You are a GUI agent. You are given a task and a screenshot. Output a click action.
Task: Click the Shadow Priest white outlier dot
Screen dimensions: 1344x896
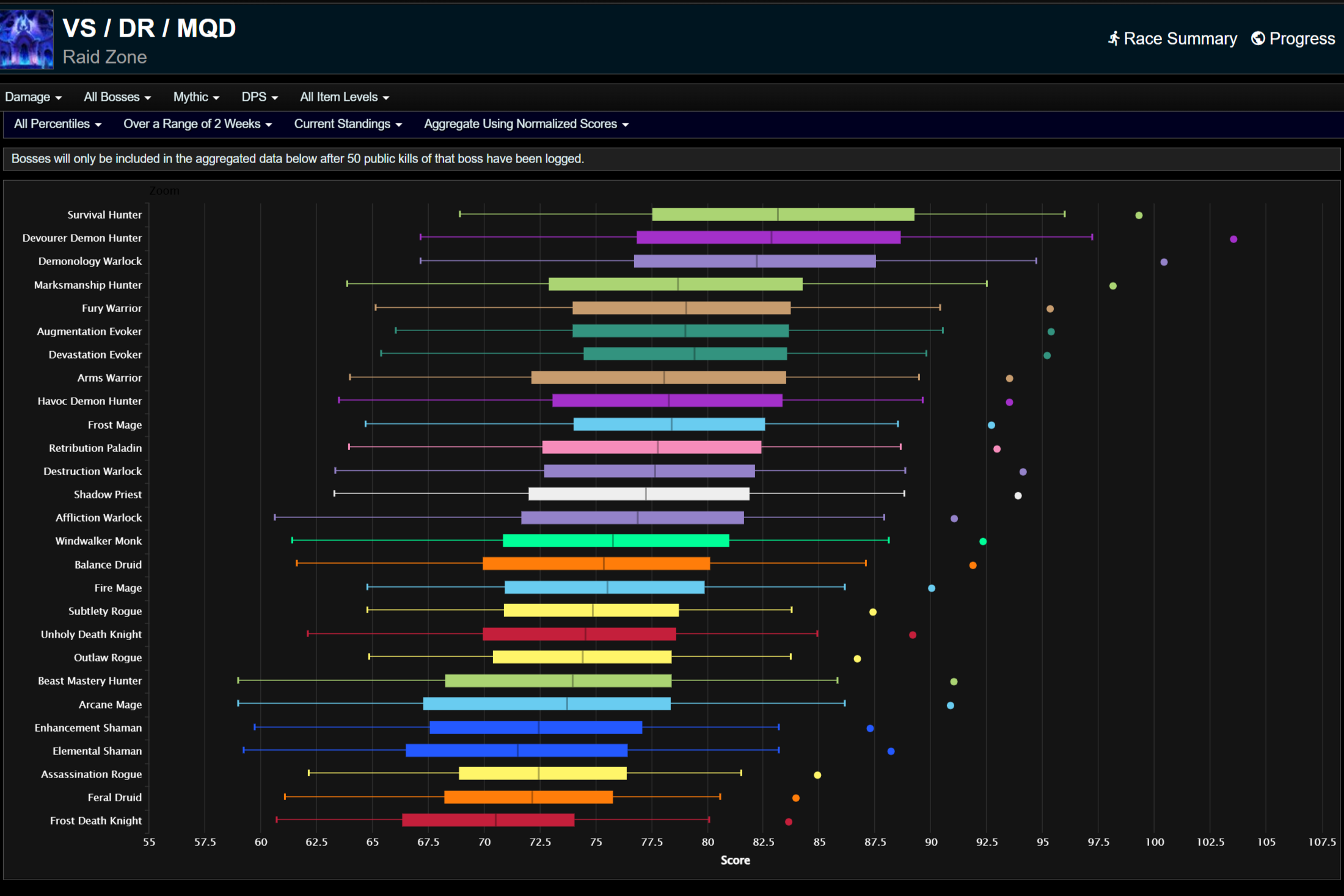pos(1018,495)
